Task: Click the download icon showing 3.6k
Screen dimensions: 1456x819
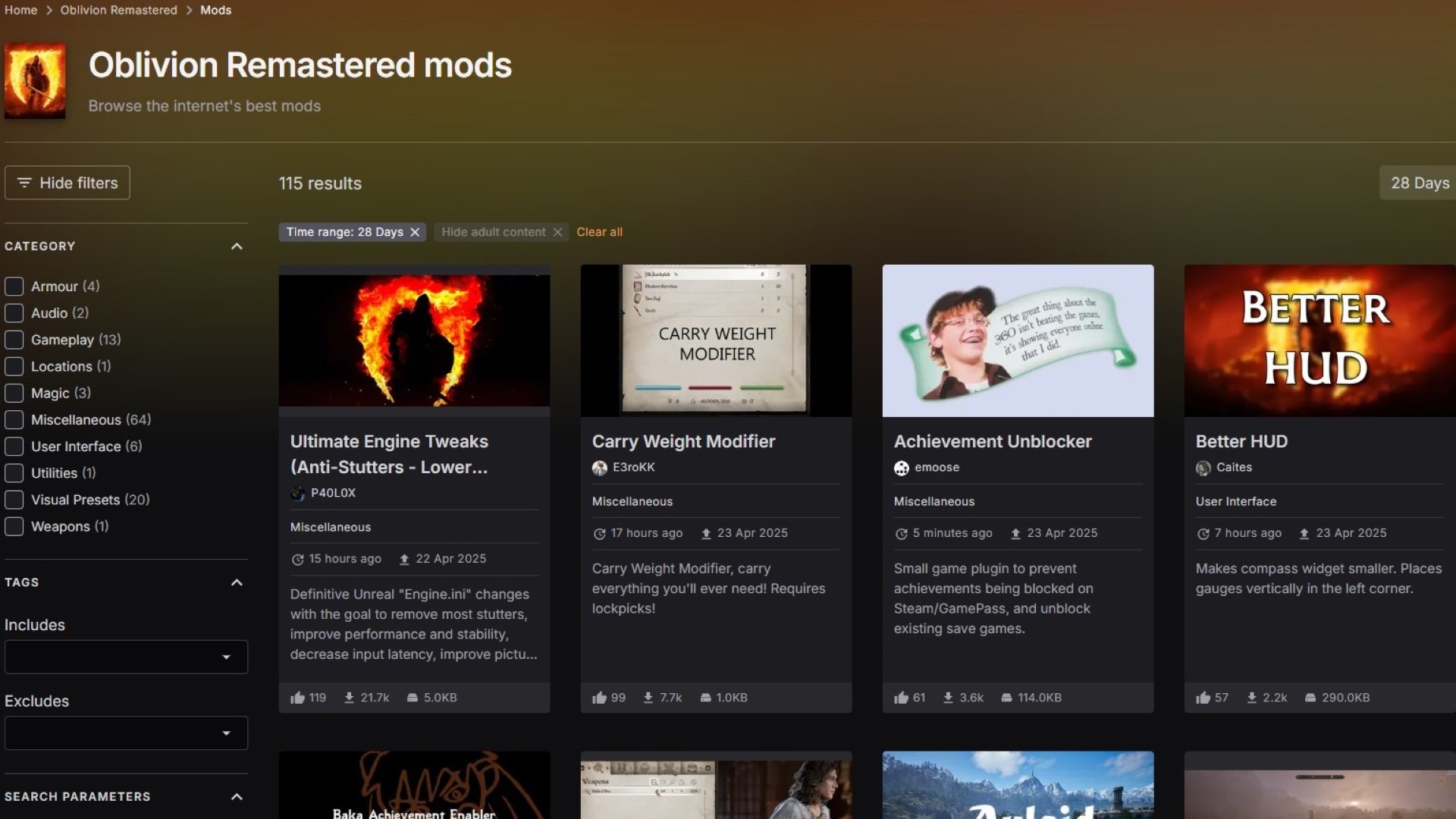Action: (x=948, y=698)
